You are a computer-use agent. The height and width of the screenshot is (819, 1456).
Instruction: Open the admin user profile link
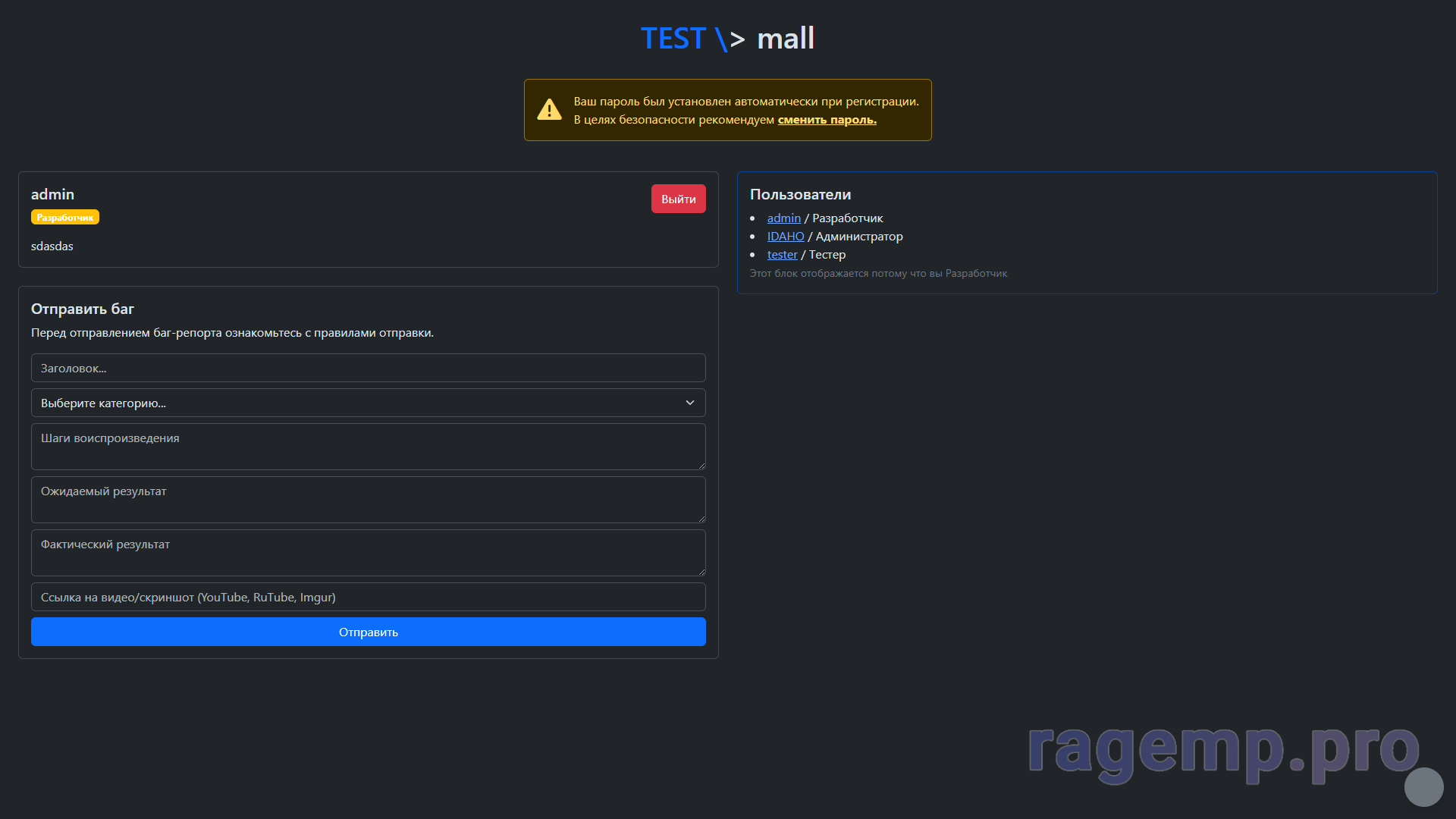coord(783,218)
